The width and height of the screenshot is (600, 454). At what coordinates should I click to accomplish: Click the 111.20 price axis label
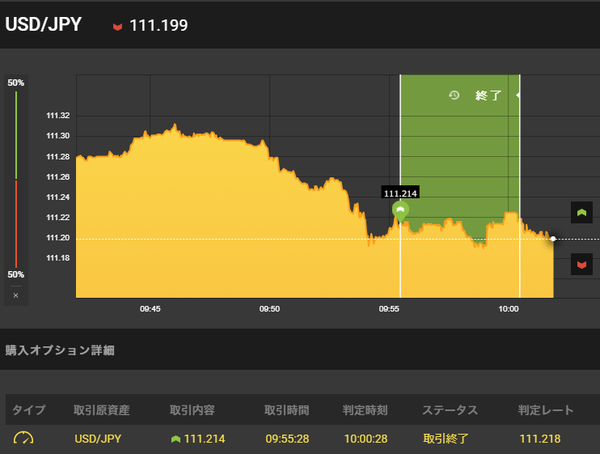[58, 238]
